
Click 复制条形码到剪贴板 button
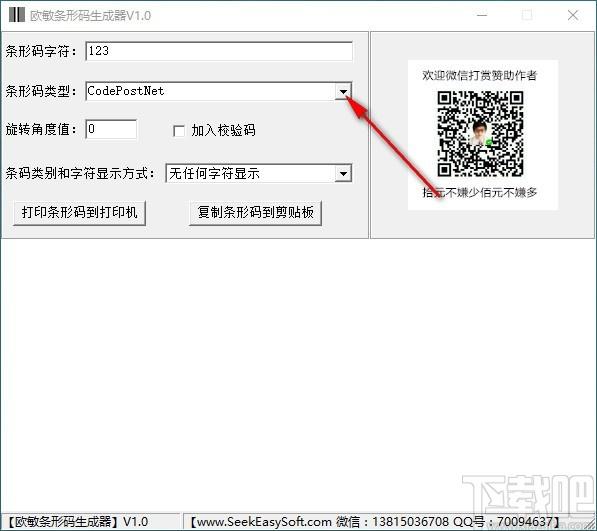point(255,212)
